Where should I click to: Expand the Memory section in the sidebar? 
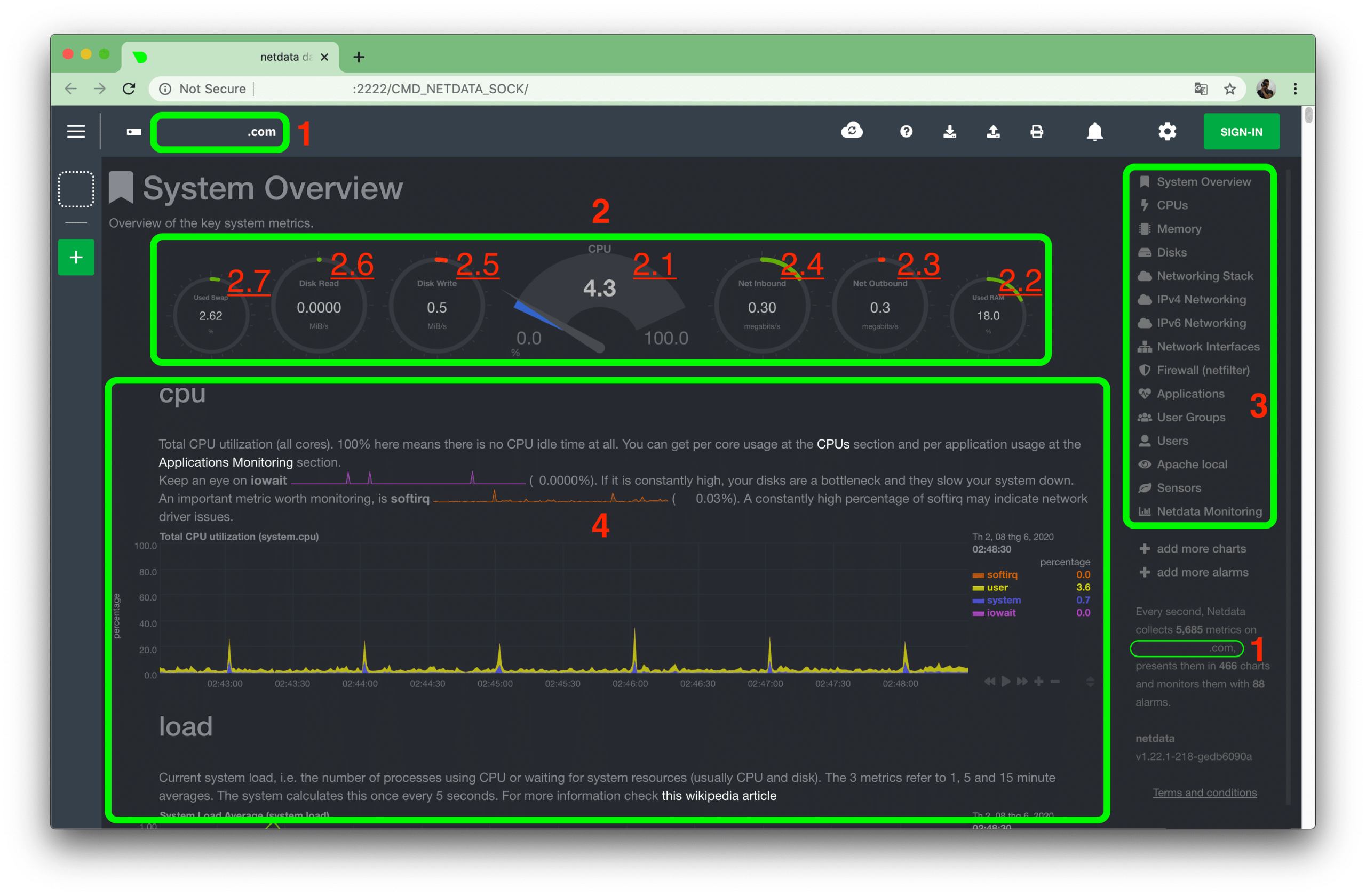tap(1179, 228)
